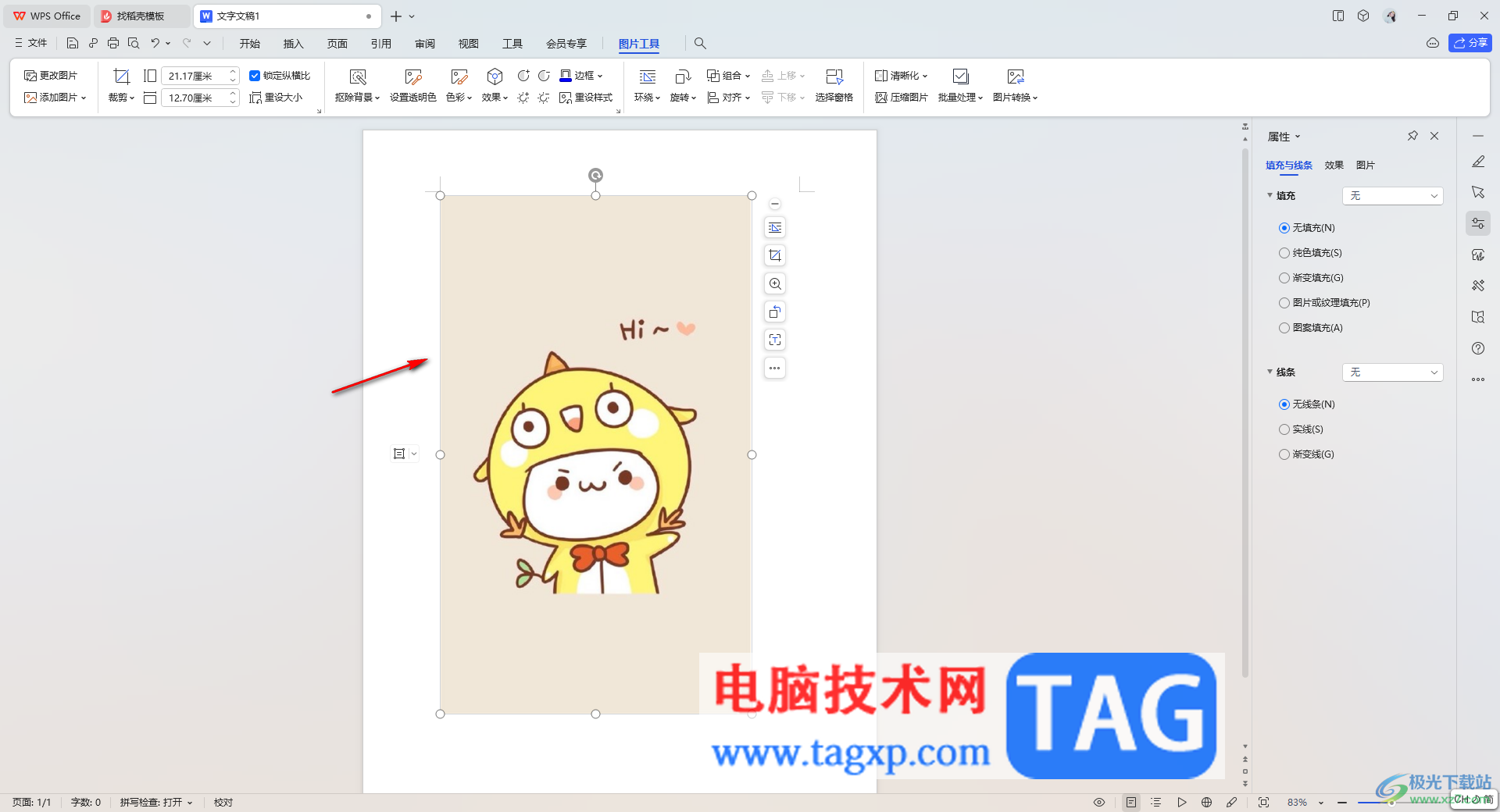Open the 组合 group dropdown
Viewport: 1500px width, 812px height.
tap(728, 76)
